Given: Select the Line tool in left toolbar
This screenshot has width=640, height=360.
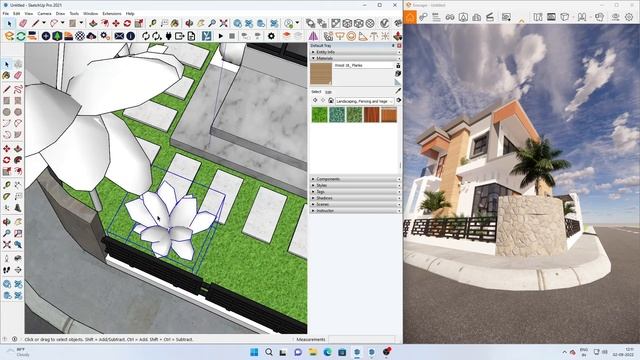Looking at the screenshot, I should click(x=7, y=89).
